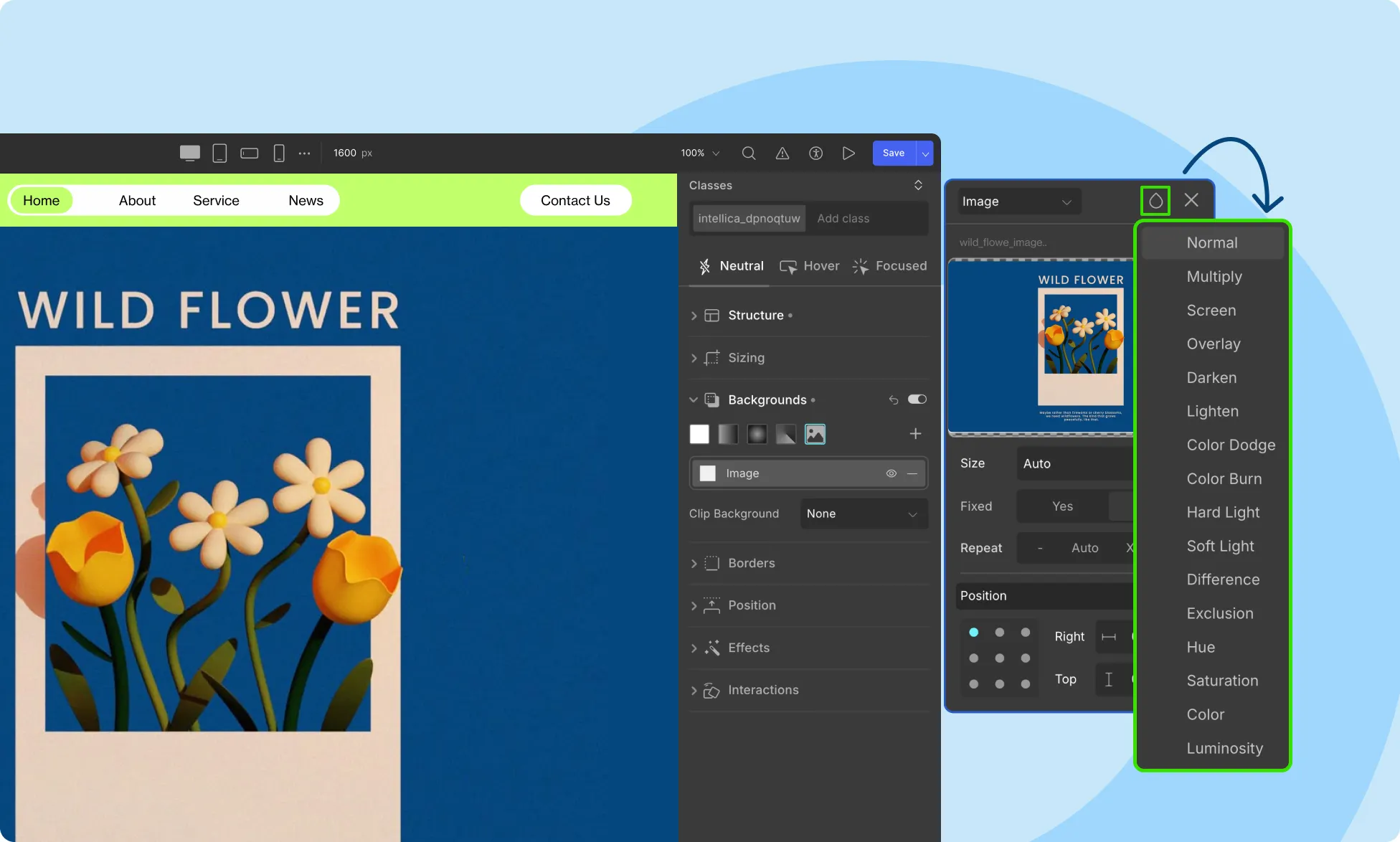The width and height of the screenshot is (1400, 842).
Task: Open the Image type dropdown in popup
Action: [x=1018, y=202]
